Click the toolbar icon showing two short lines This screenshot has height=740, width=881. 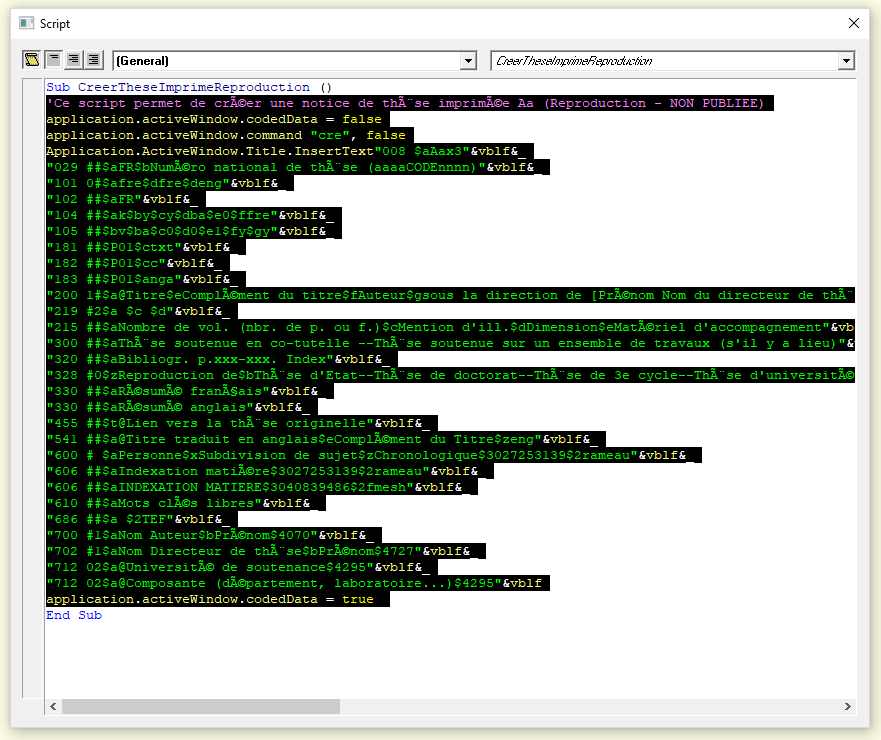point(53,60)
